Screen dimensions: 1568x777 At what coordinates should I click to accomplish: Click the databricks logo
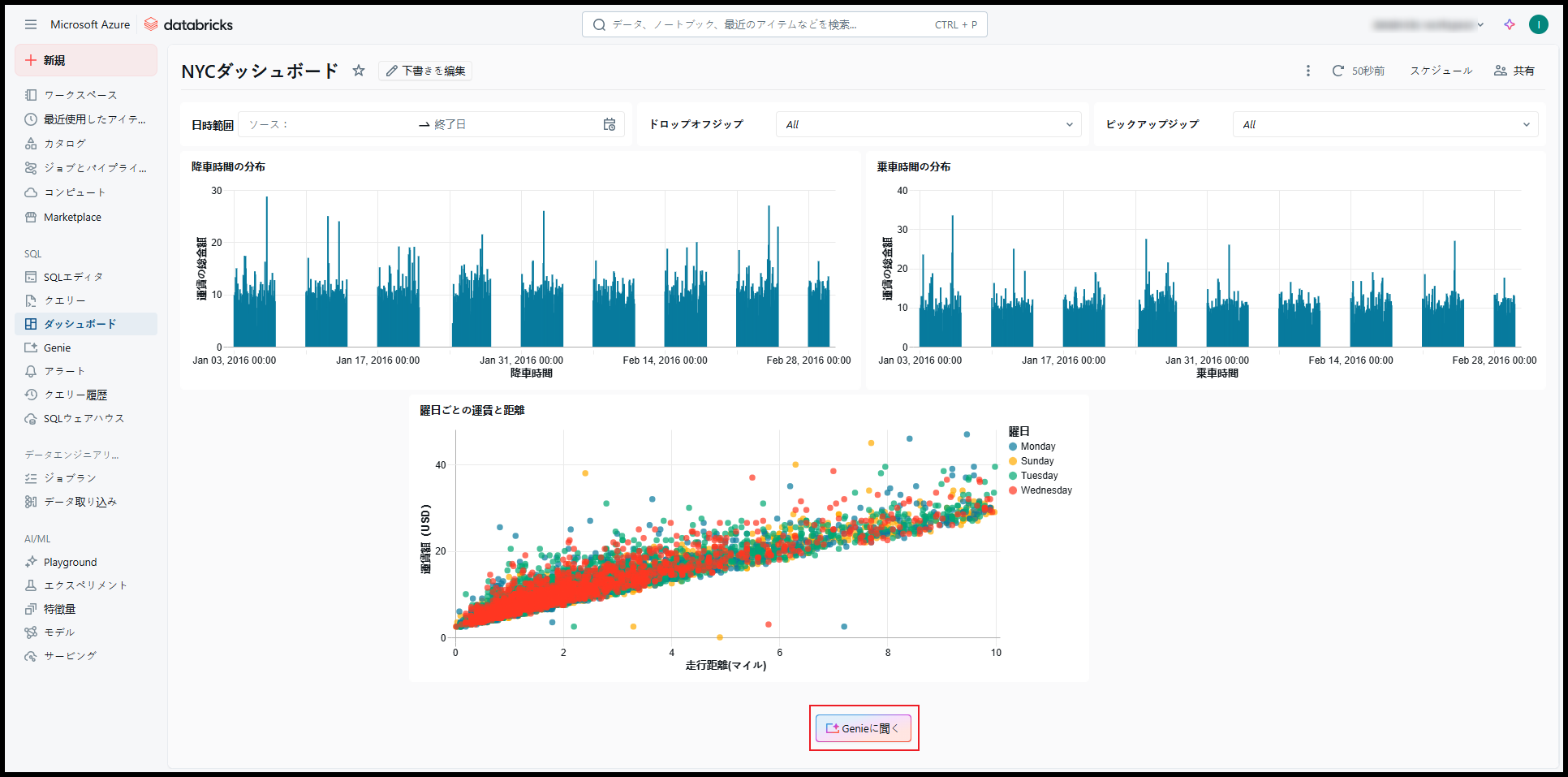pyautogui.click(x=188, y=24)
